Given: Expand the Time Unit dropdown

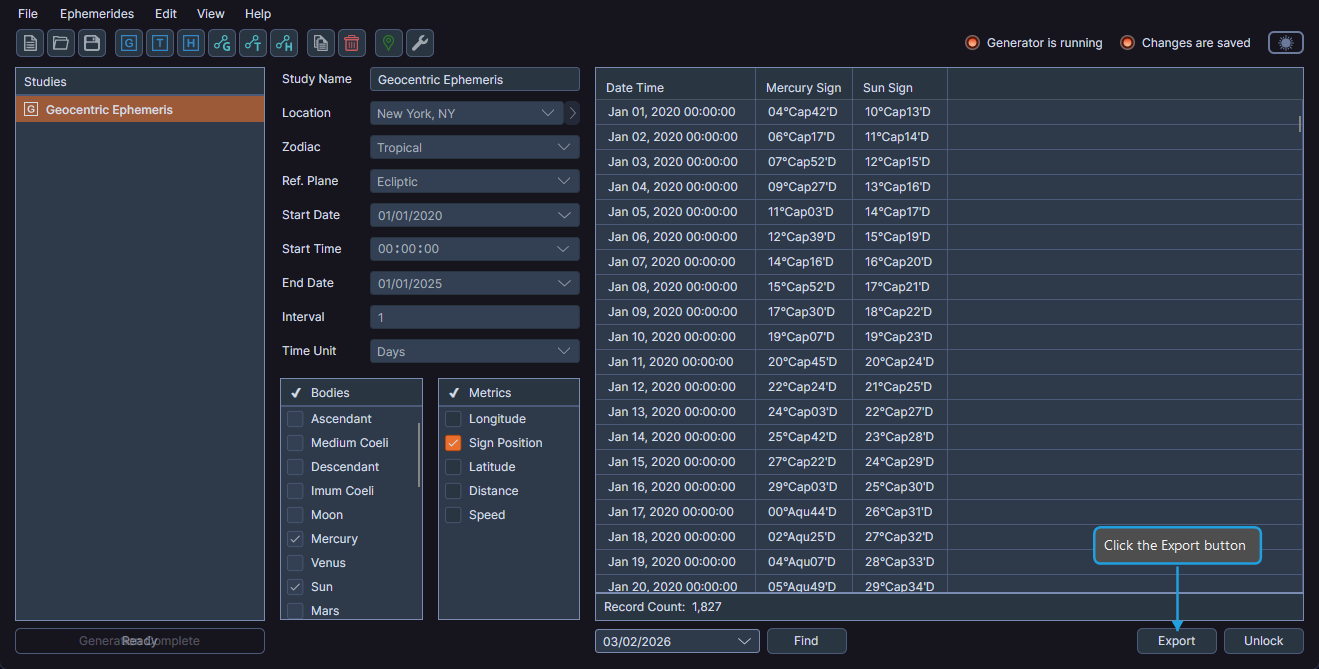Looking at the screenshot, I should pos(474,350).
